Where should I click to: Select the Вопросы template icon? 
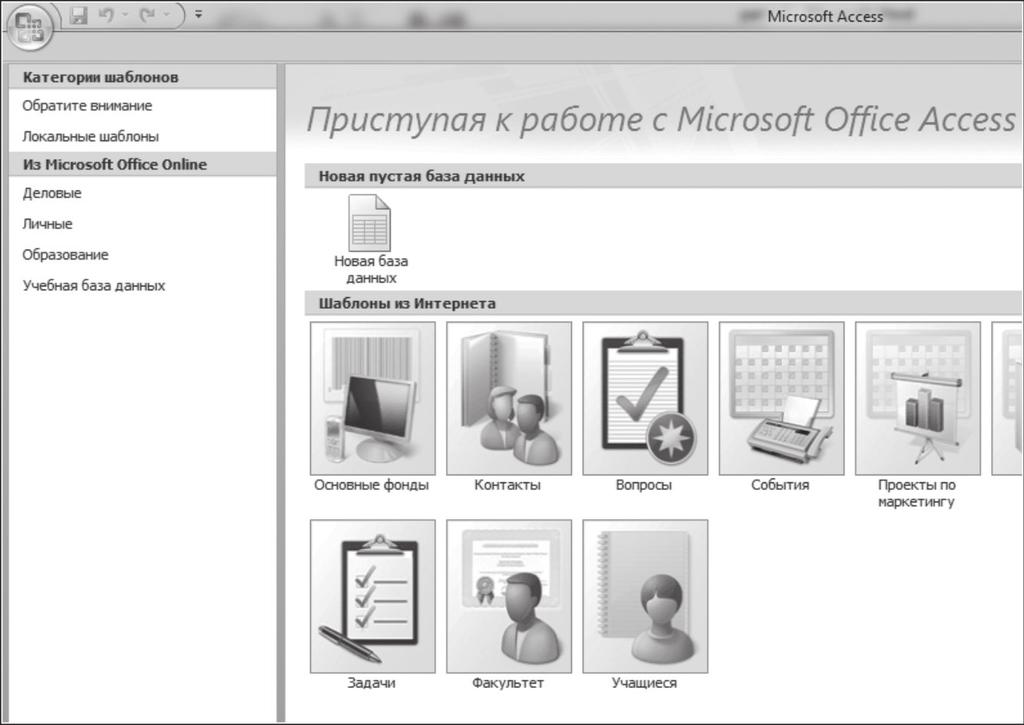[x=645, y=398]
